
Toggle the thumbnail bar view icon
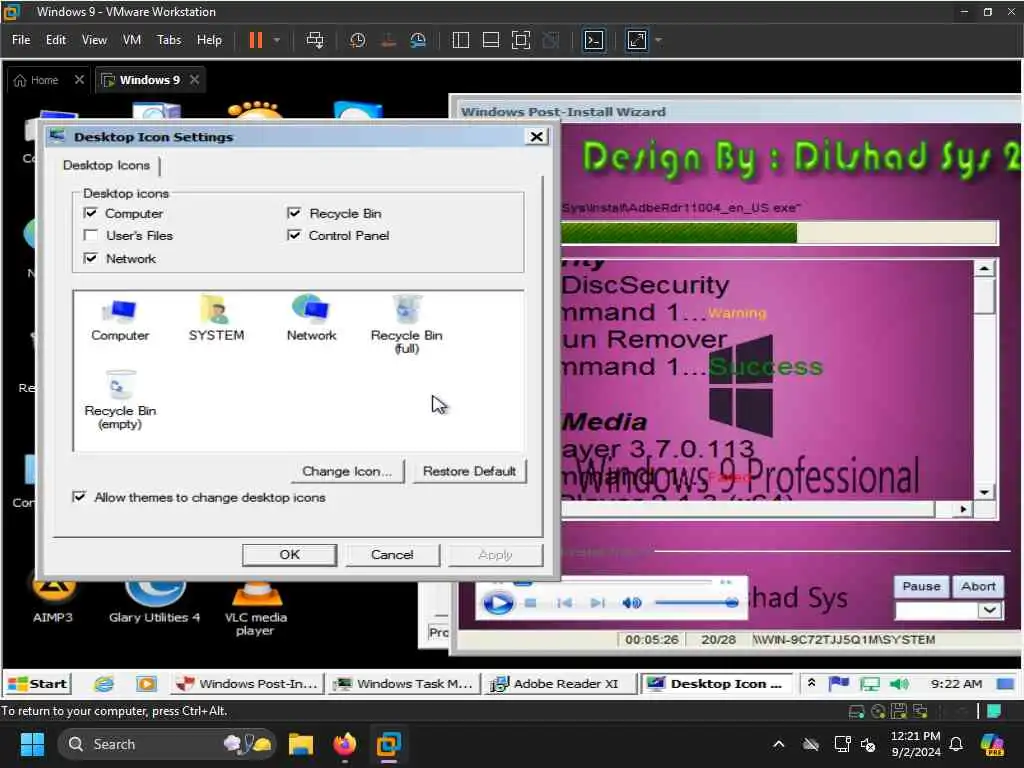point(490,40)
